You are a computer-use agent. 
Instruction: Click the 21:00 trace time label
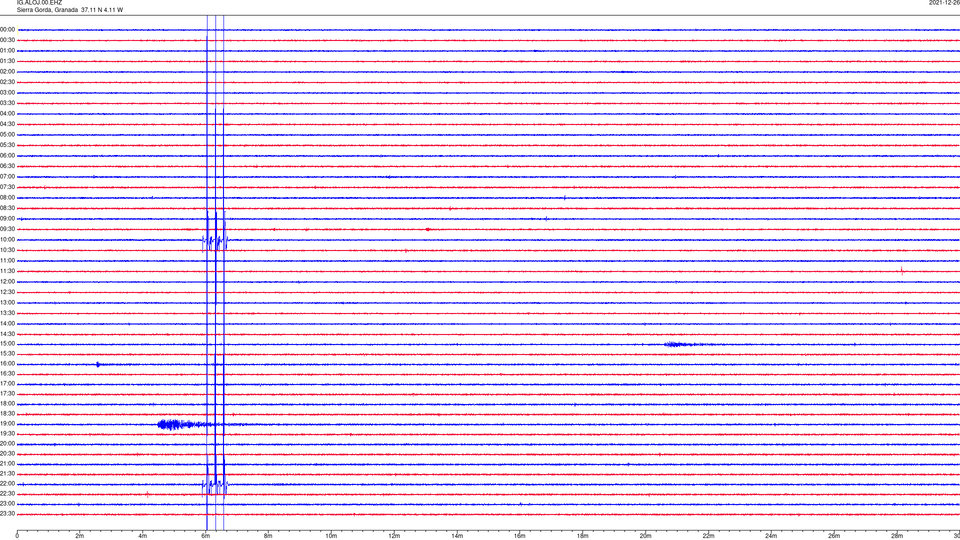[7, 464]
